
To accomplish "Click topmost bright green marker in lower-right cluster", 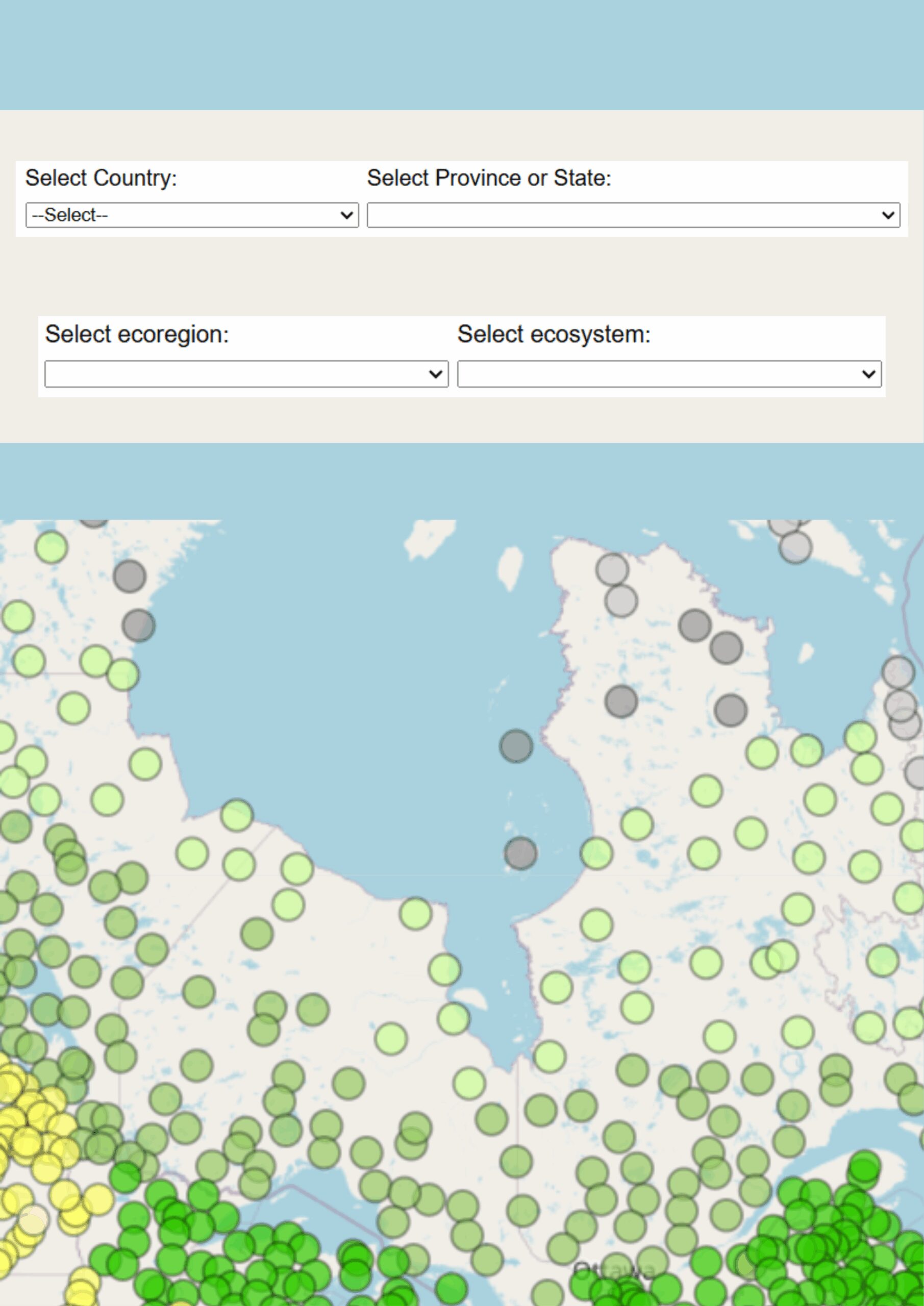I will [863, 1166].
